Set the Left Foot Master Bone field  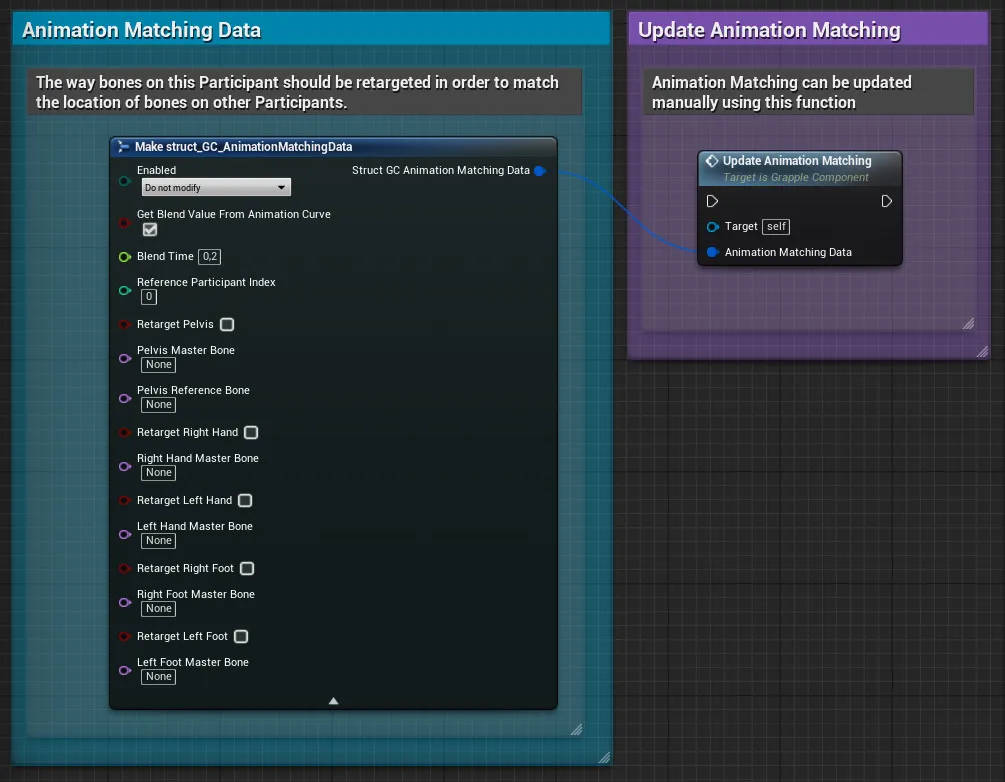(158, 676)
